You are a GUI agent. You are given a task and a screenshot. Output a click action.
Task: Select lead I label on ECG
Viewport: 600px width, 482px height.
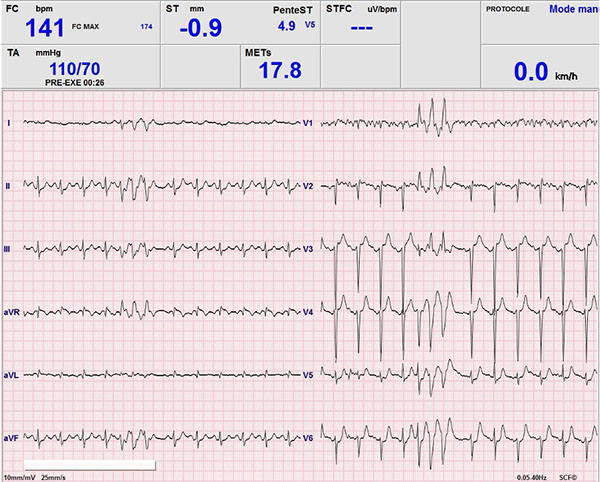(8, 123)
